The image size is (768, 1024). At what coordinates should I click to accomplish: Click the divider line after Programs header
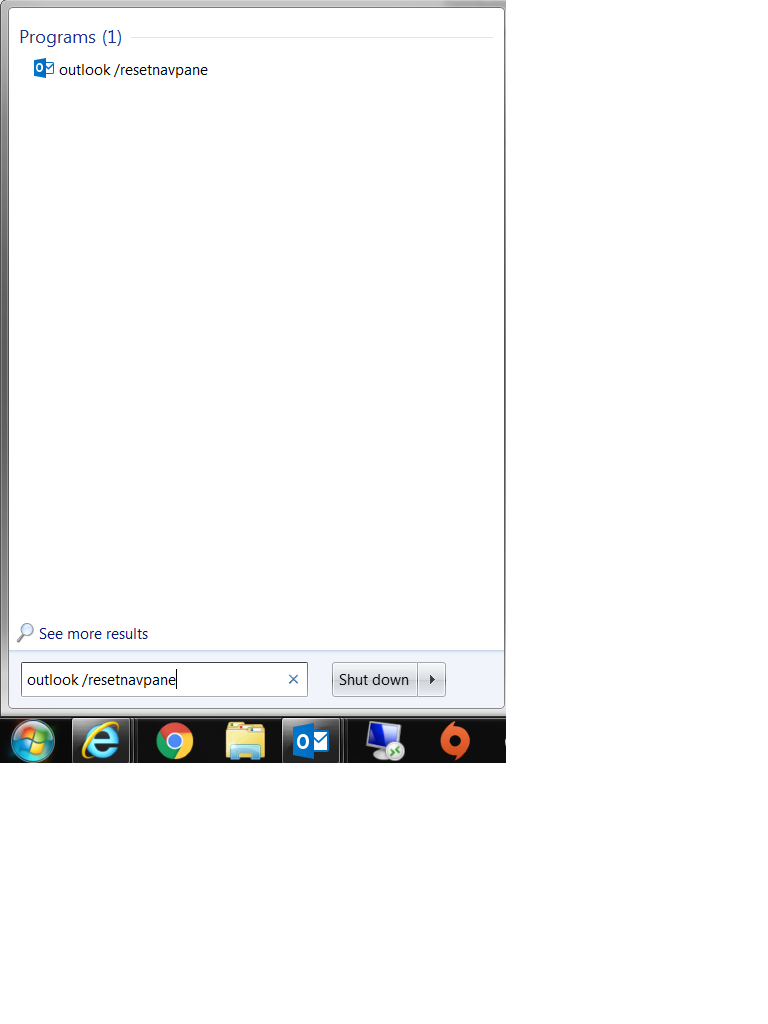310,38
